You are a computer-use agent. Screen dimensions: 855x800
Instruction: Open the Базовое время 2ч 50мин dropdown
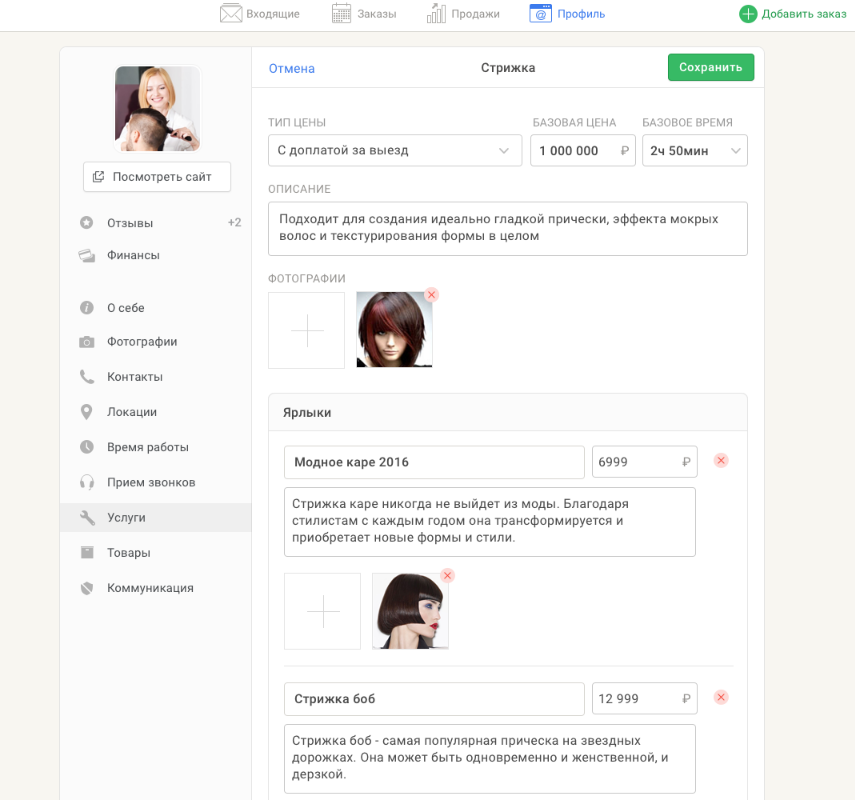695,151
